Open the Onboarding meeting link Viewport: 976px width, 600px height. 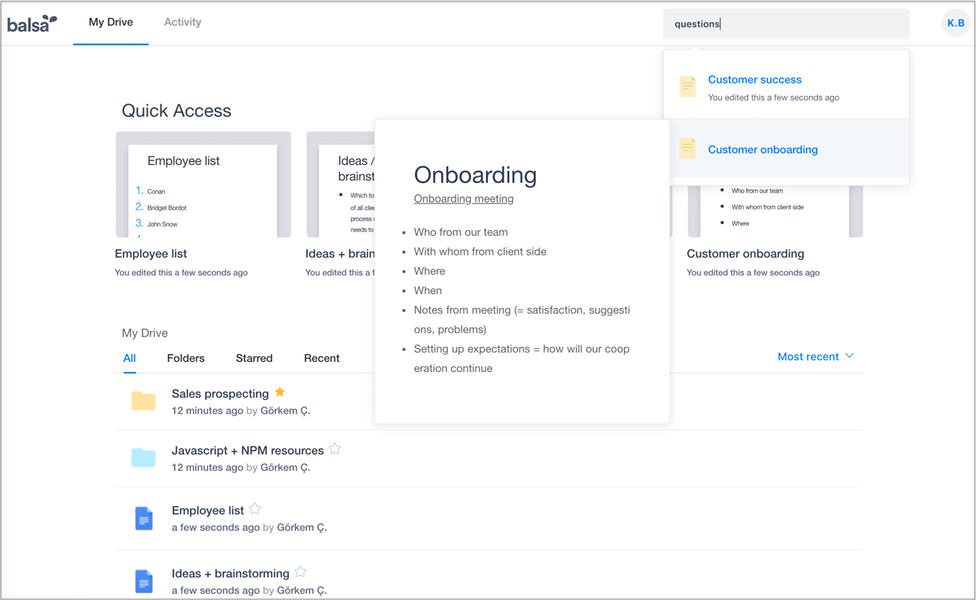click(x=463, y=198)
